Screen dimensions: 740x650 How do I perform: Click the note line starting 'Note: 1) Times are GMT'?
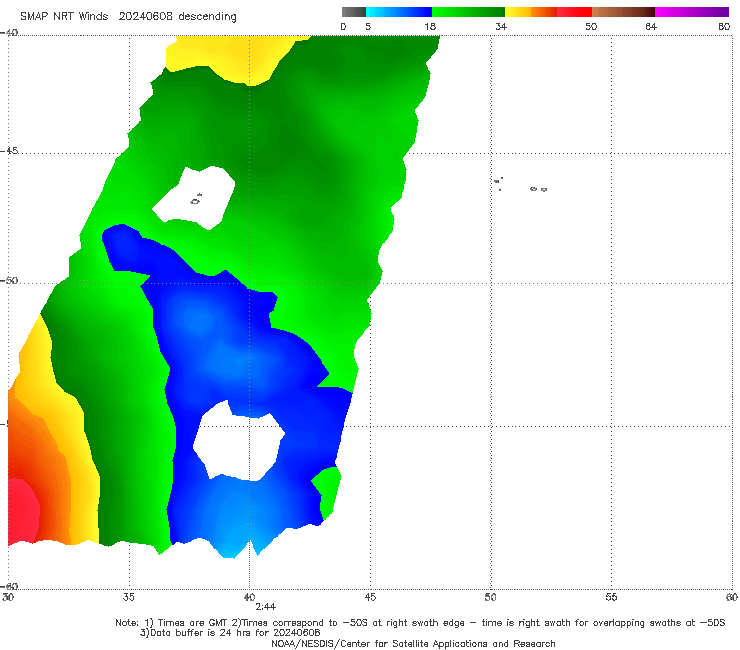(x=420, y=623)
